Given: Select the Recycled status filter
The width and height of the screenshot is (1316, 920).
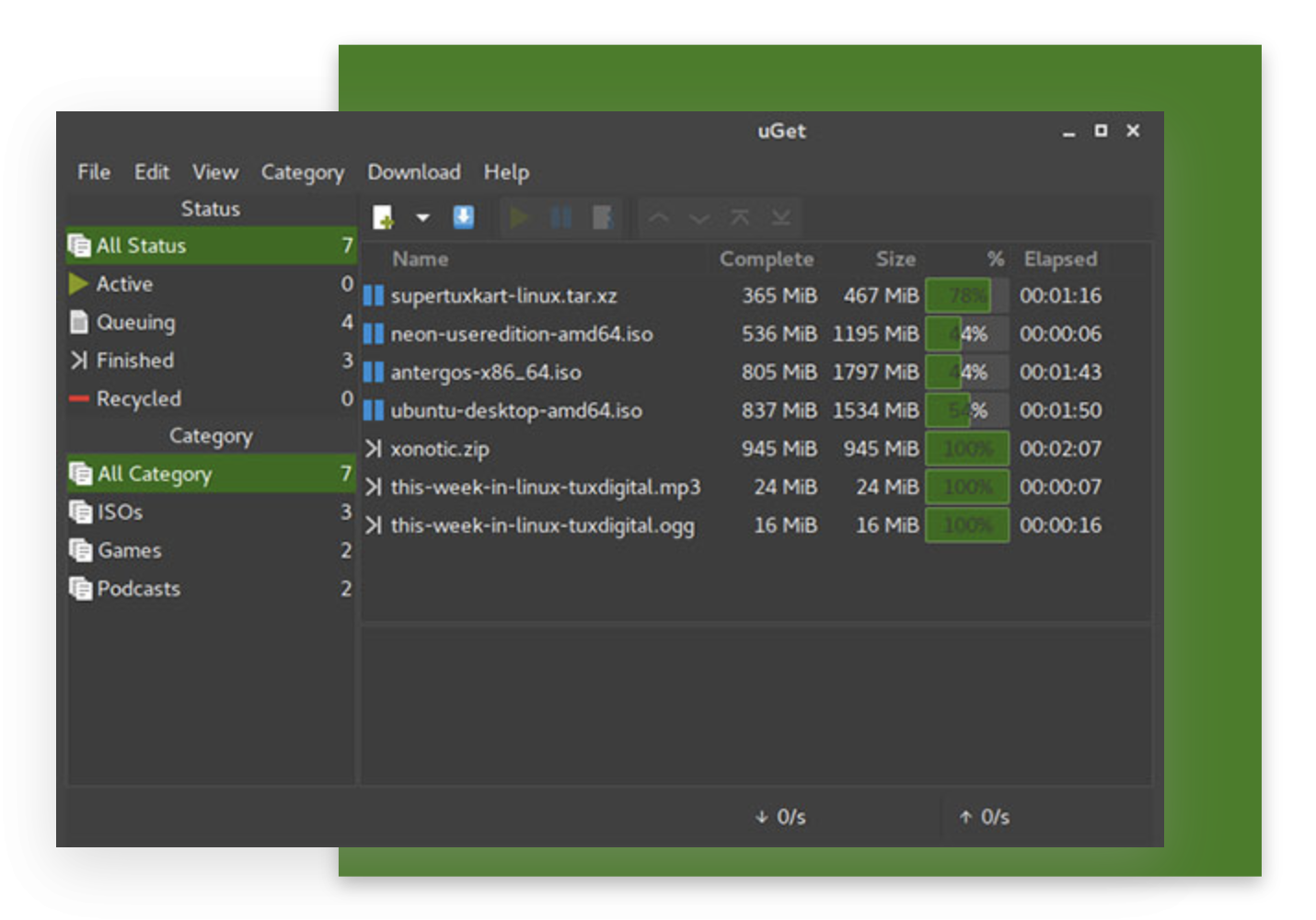Looking at the screenshot, I should (212, 398).
